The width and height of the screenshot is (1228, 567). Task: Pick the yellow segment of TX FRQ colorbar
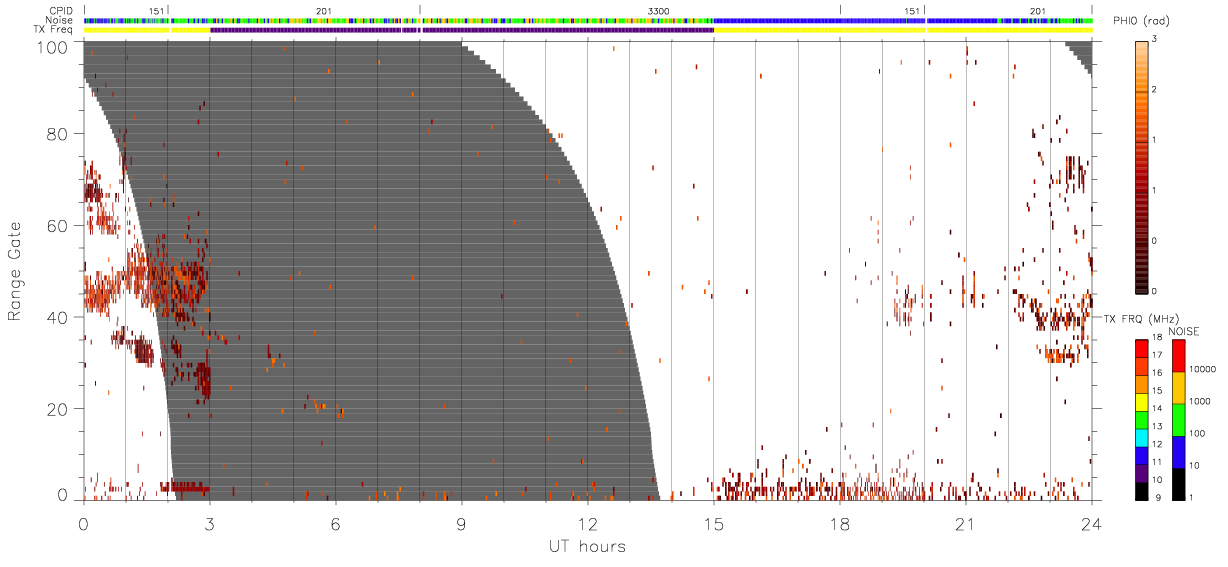pyautogui.click(x=1142, y=402)
